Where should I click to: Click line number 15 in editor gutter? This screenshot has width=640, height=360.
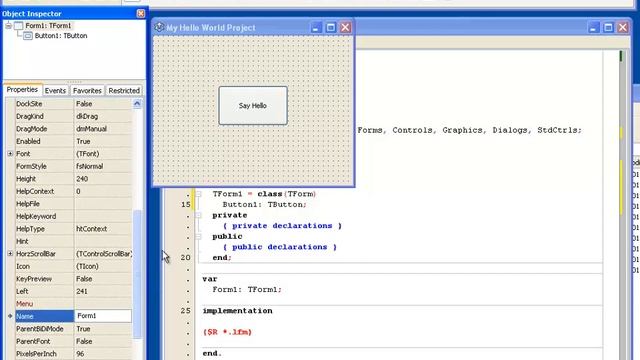click(186, 205)
